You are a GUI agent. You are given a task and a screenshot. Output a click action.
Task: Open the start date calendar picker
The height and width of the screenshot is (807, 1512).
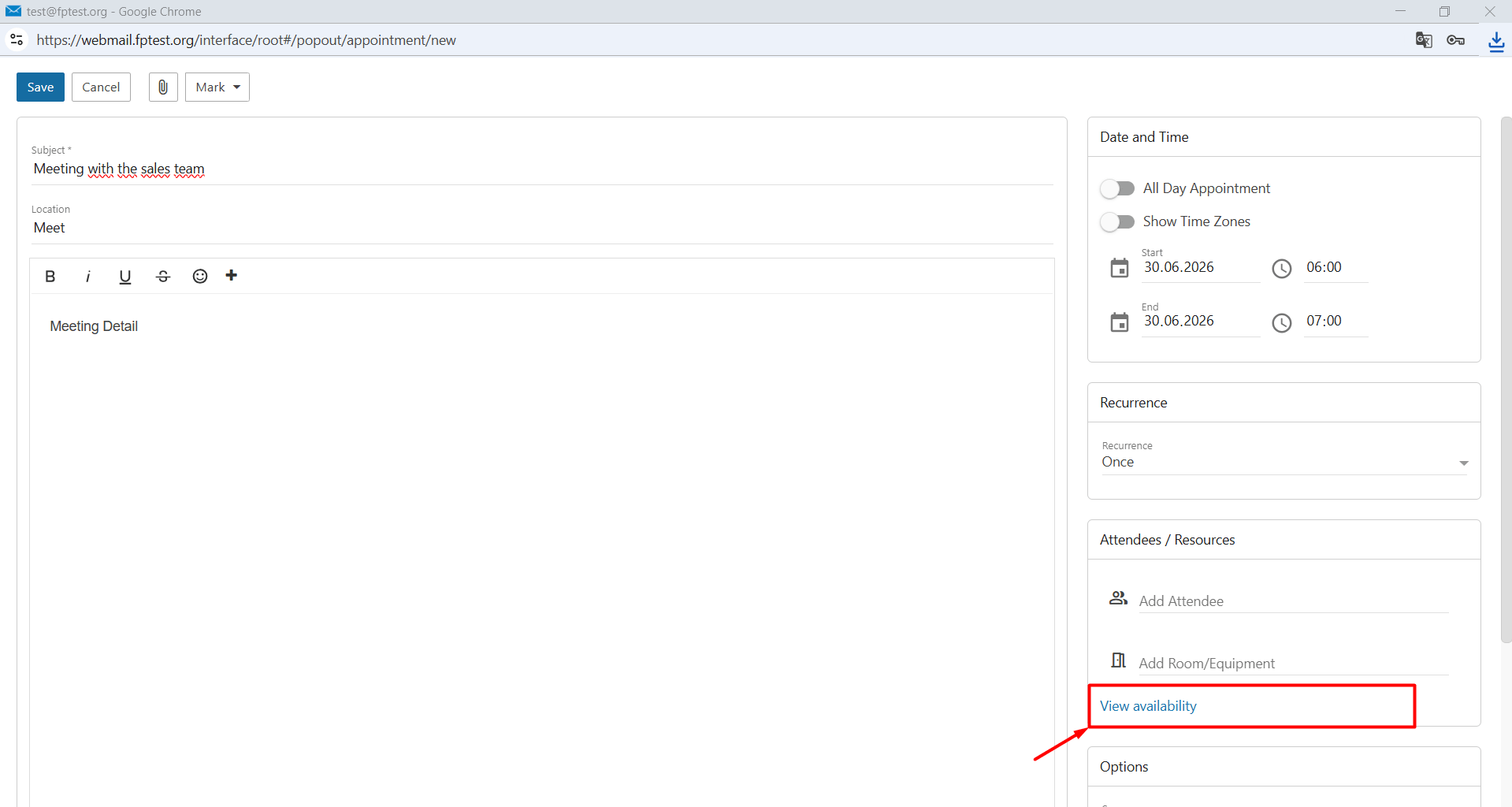pyautogui.click(x=1119, y=268)
